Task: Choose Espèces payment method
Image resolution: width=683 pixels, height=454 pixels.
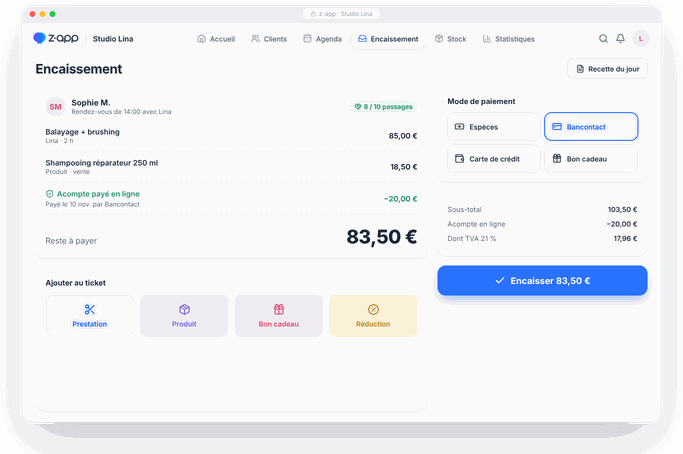Action: pos(494,127)
